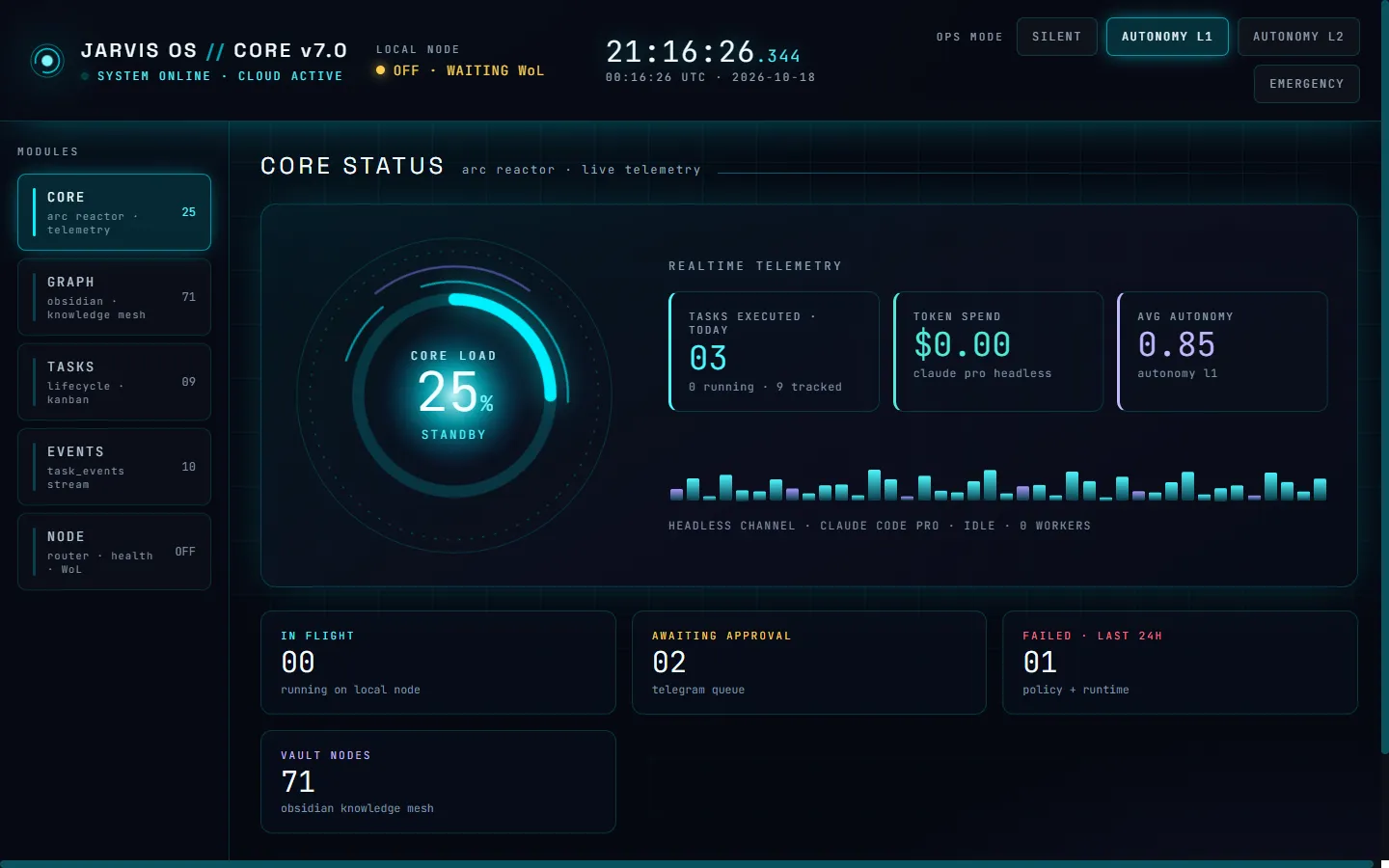1389x868 pixels.
Task: Click '00:16:26 UTC · 2026-10-18' date text
Action: click(710, 77)
